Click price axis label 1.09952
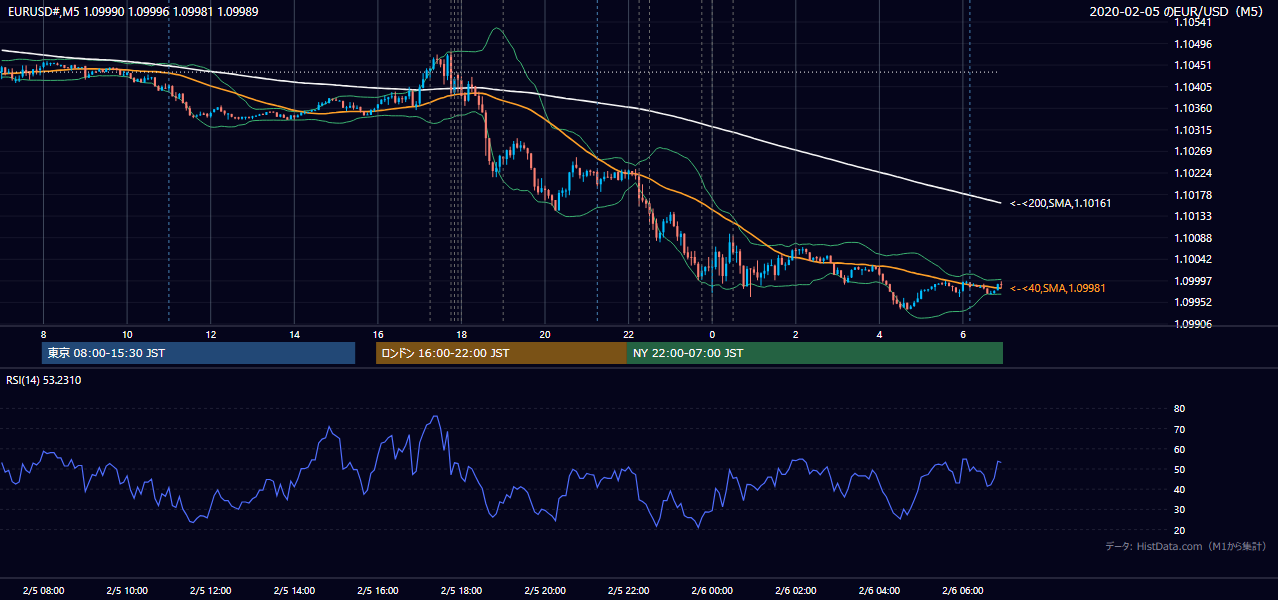 pyautogui.click(x=1192, y=302)
